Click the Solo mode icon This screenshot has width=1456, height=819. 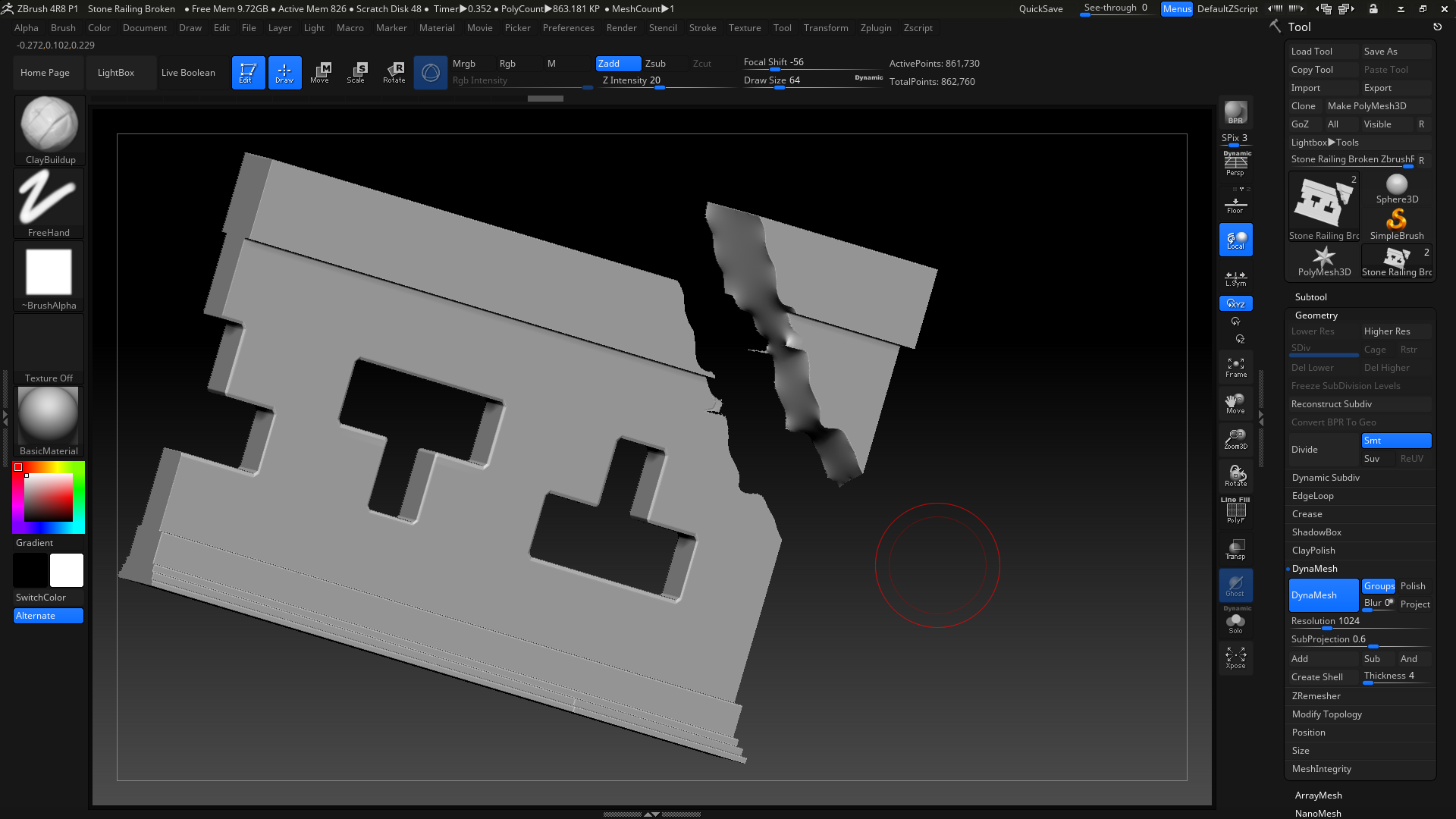[1235, 623]
